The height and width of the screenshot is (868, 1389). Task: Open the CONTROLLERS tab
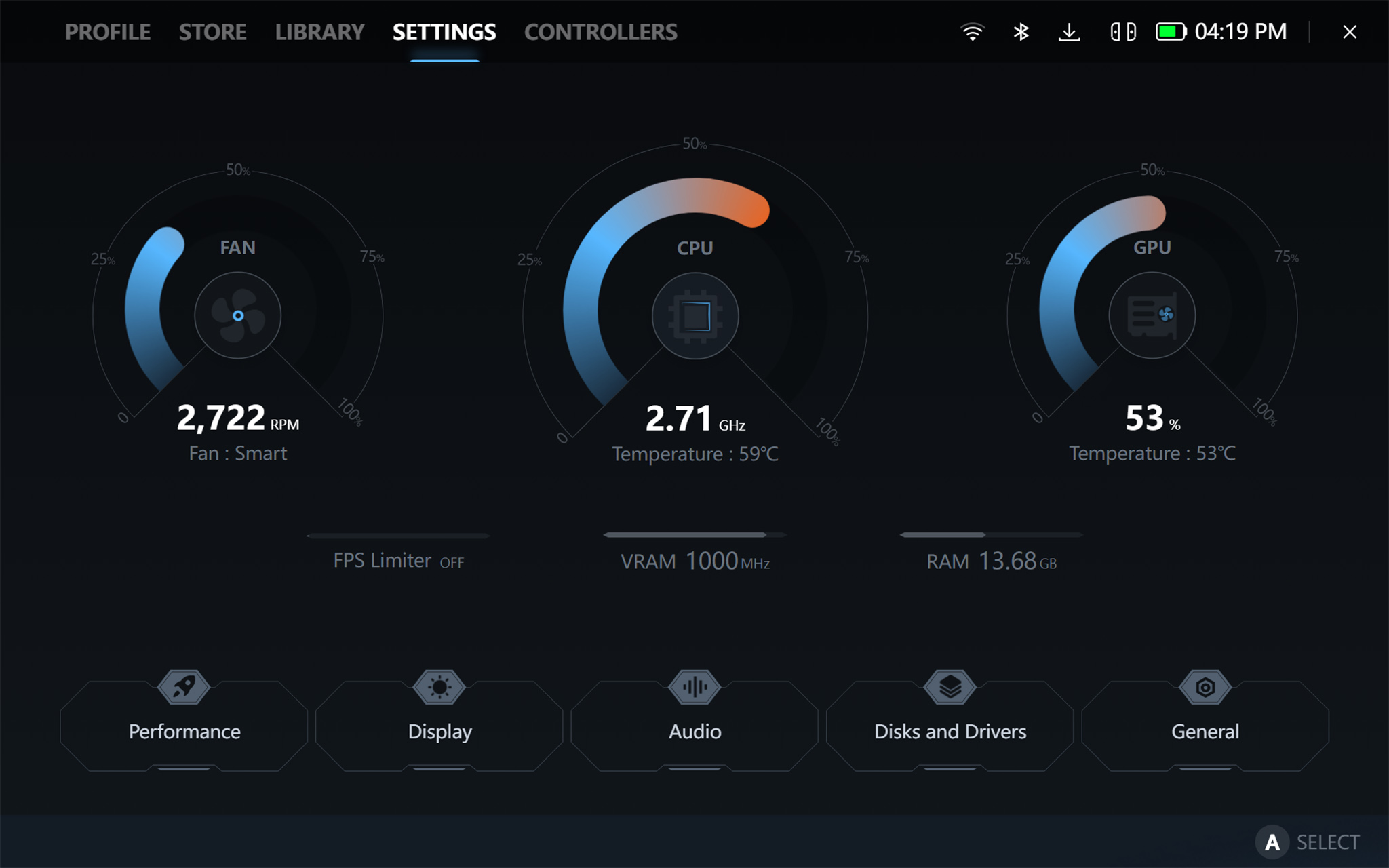(x=600, y=32)
